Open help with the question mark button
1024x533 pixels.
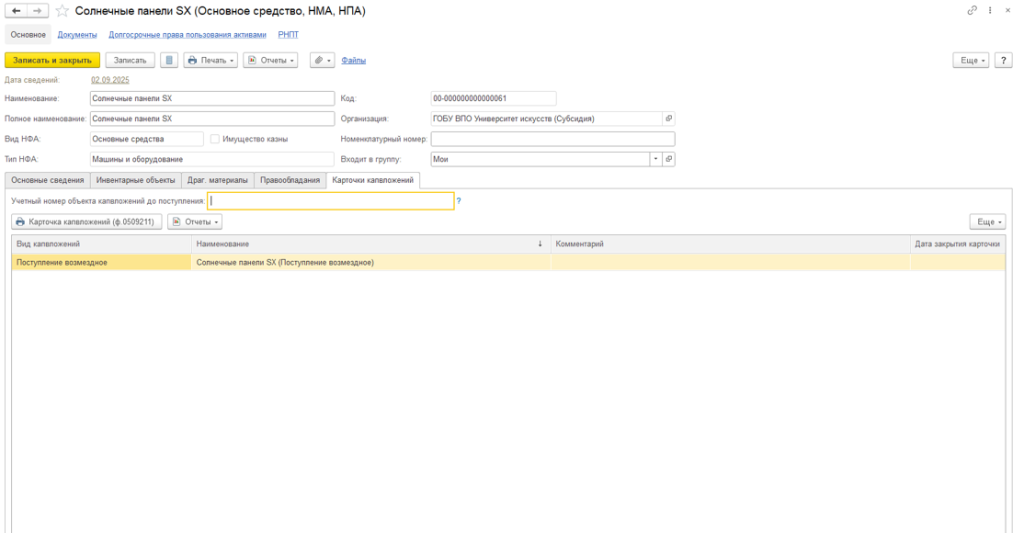tap(1003, 60)
